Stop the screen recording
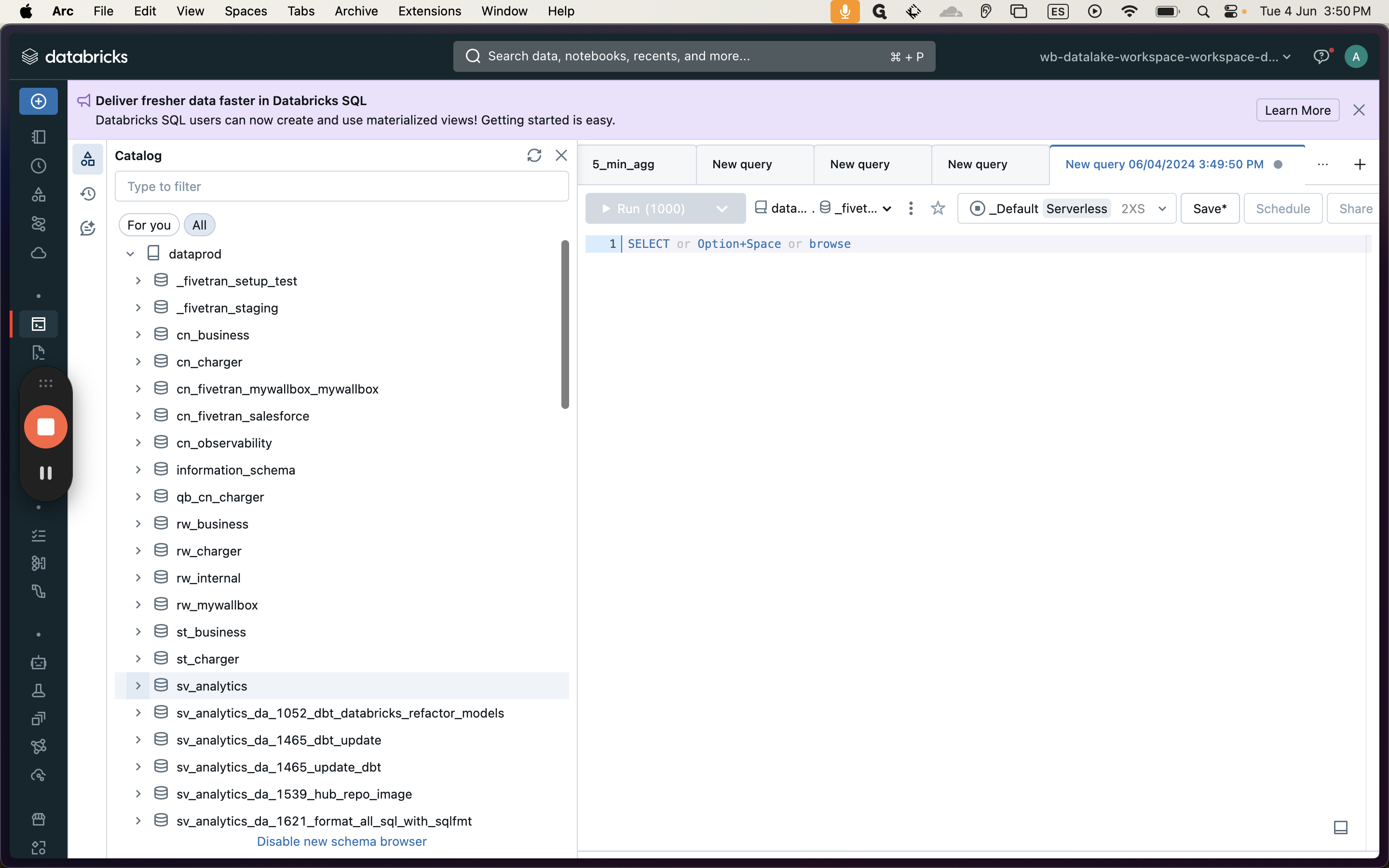 pyautogui.click(x=46, y=427)
